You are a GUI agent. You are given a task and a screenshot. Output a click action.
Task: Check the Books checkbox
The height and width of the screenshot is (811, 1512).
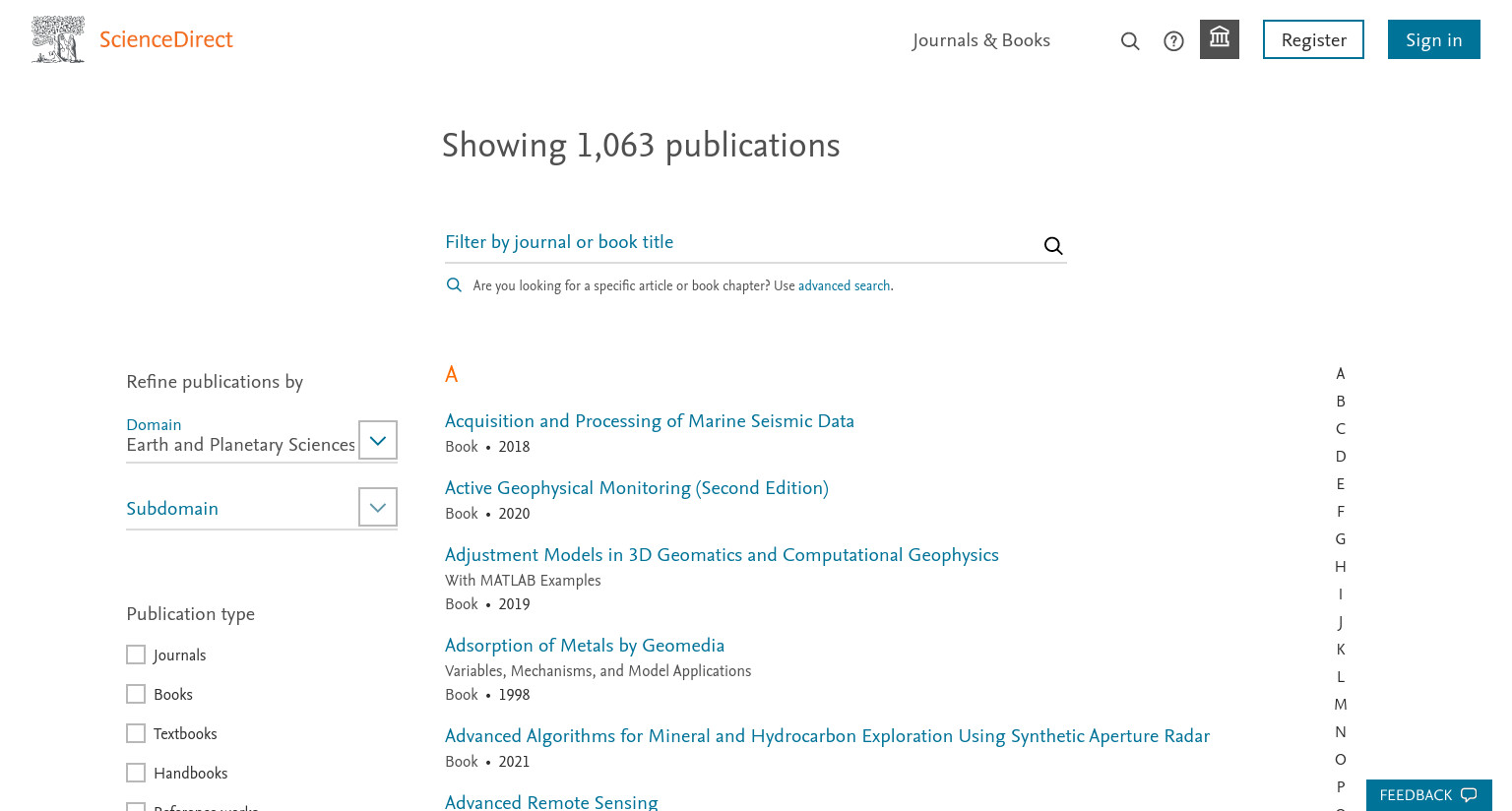pyautogui.click(x=136, y=694)
